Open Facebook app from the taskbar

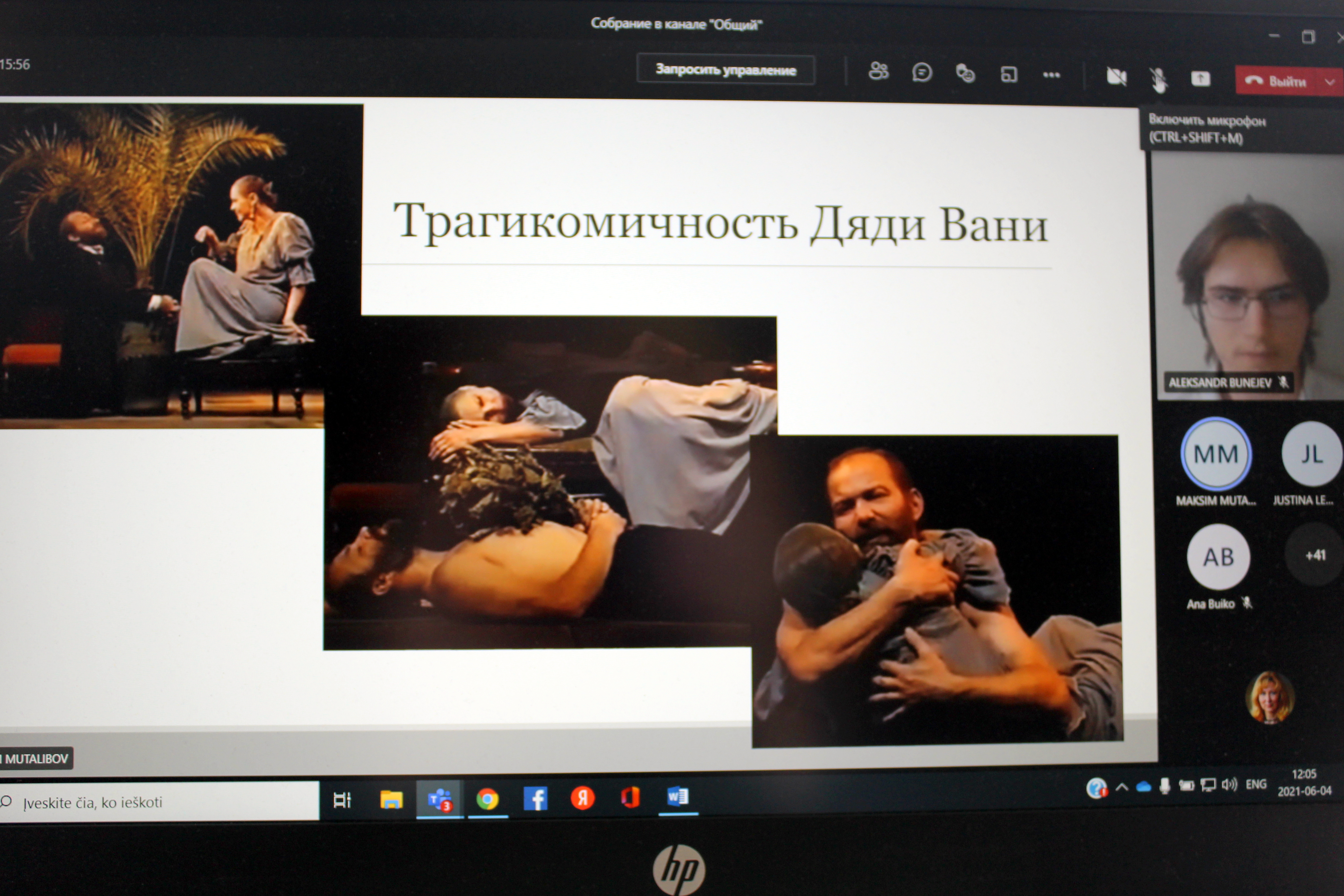coord(535,798)
